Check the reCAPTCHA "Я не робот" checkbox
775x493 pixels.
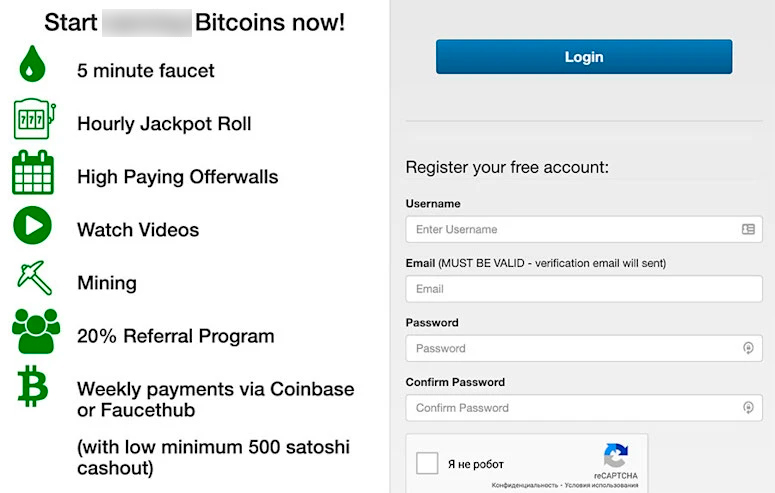coord(427,464)
